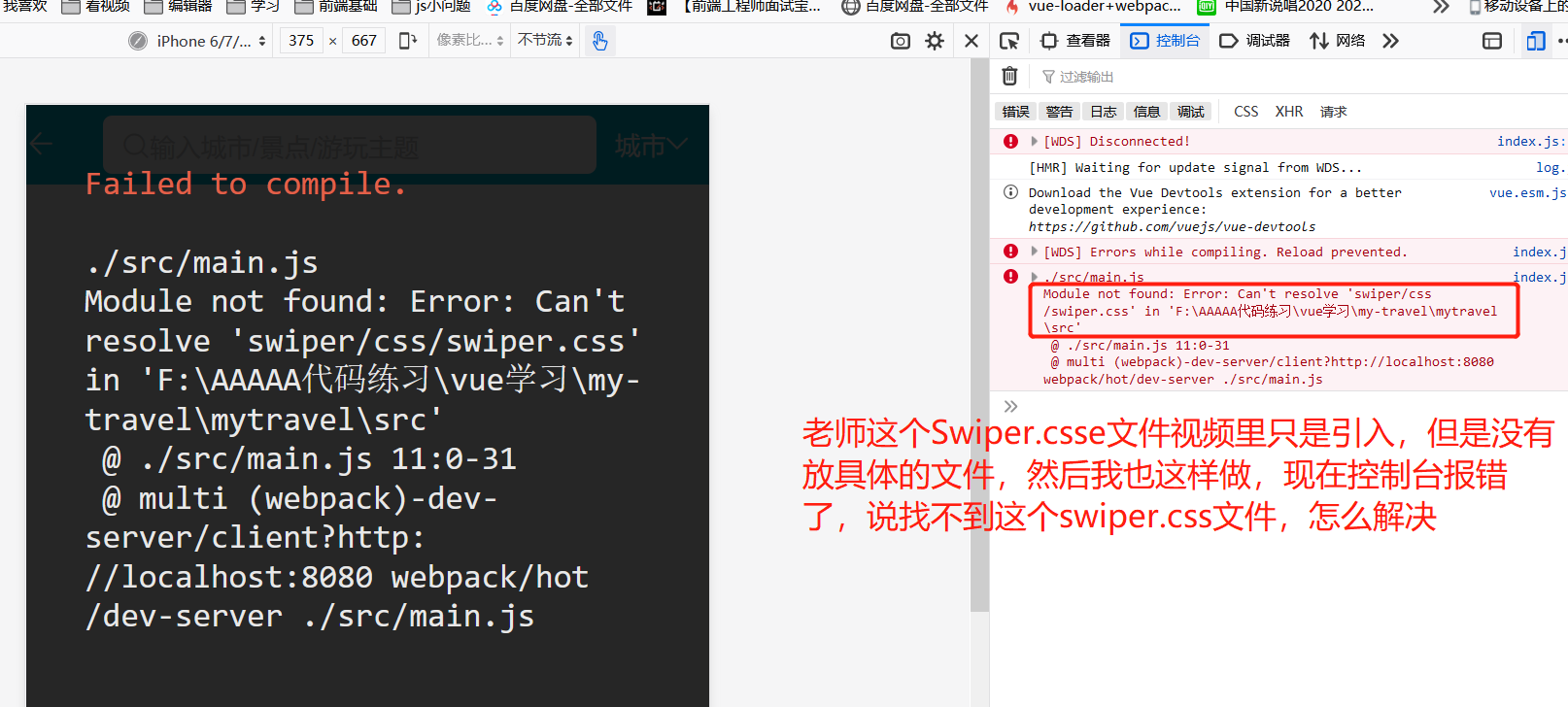Toggle the 信息 info filter

click(x=1146, y=112)
